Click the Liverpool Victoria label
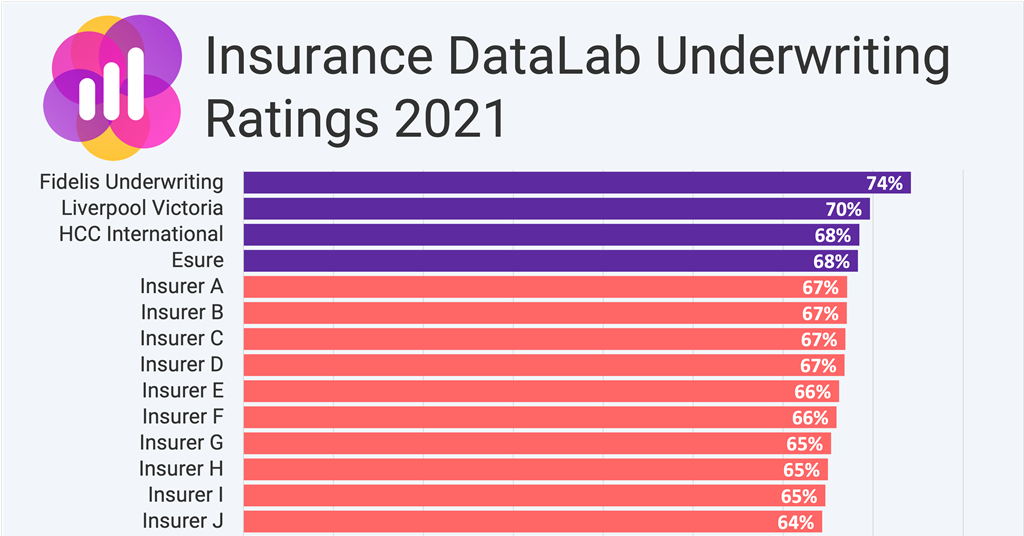The height and width of the screenshot is (536, 1024). (142, 209)
